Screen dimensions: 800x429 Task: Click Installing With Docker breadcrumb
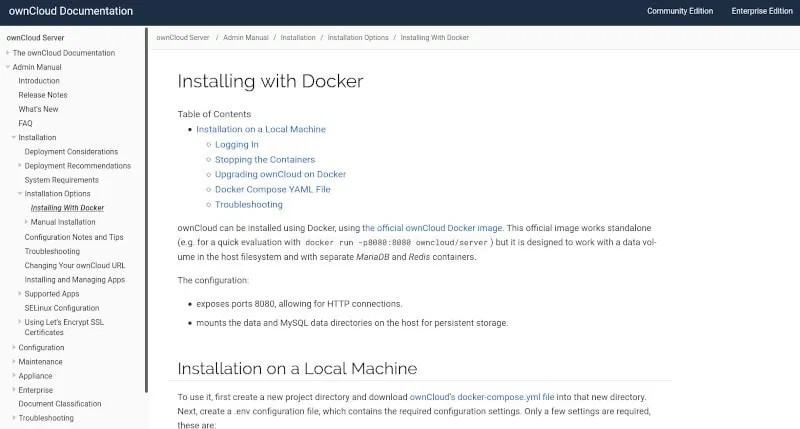(435, 38)
